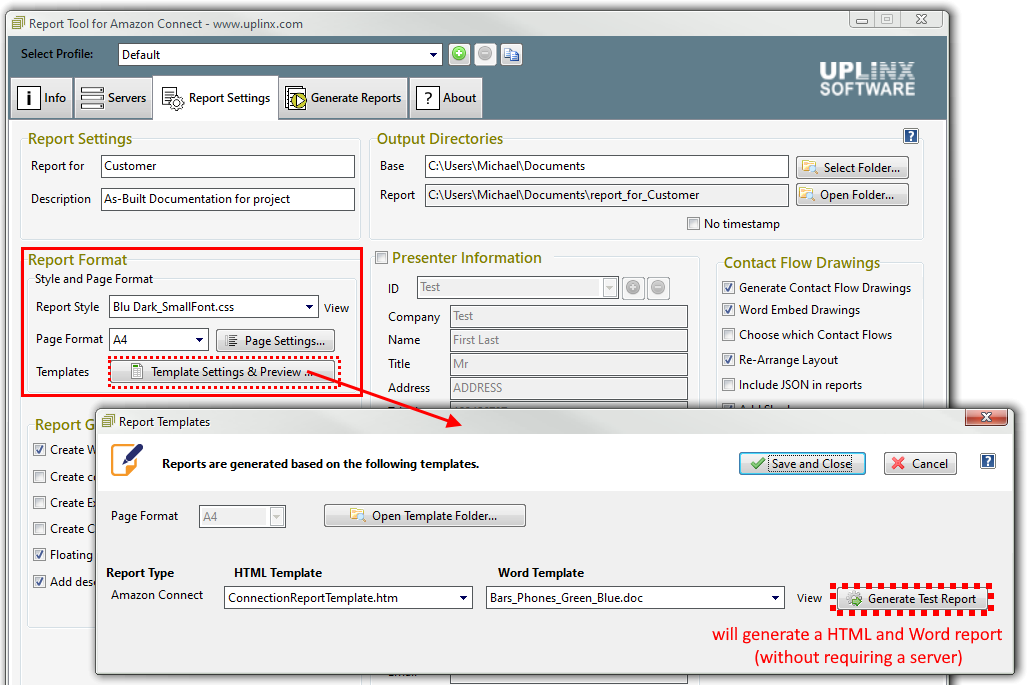
Task: Open the HTML Template dropdown
Action: pyautogui.click(x=464, y=598)
